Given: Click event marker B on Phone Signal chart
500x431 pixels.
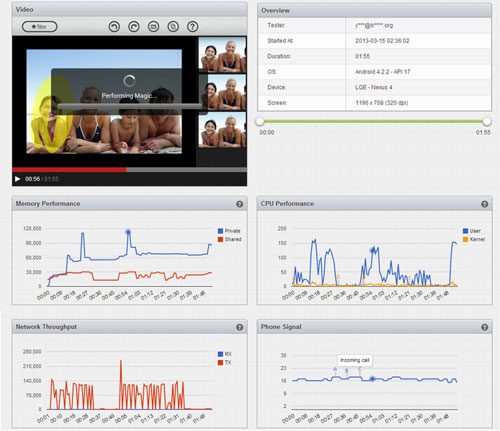Looking at the screenshot, I should (x=347, y=371).
